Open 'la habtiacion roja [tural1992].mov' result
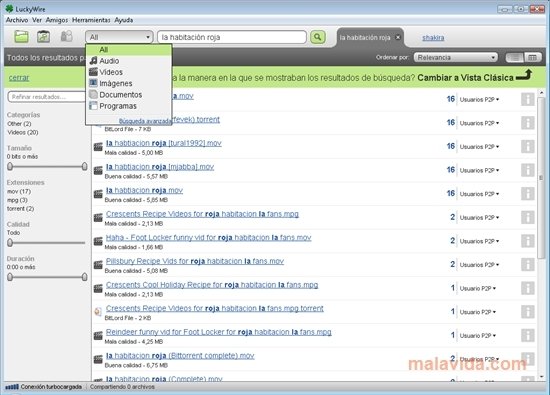Viewport: 550px width, 395px height. click(x=164, y=143)
